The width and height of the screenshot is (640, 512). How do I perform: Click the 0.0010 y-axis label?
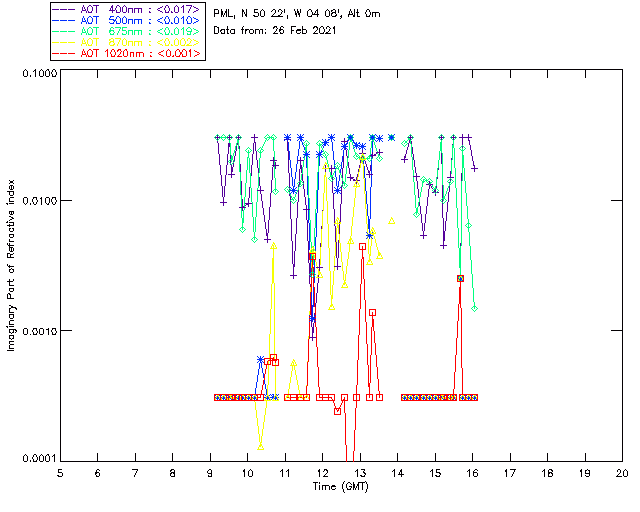[x=39, y=331]
